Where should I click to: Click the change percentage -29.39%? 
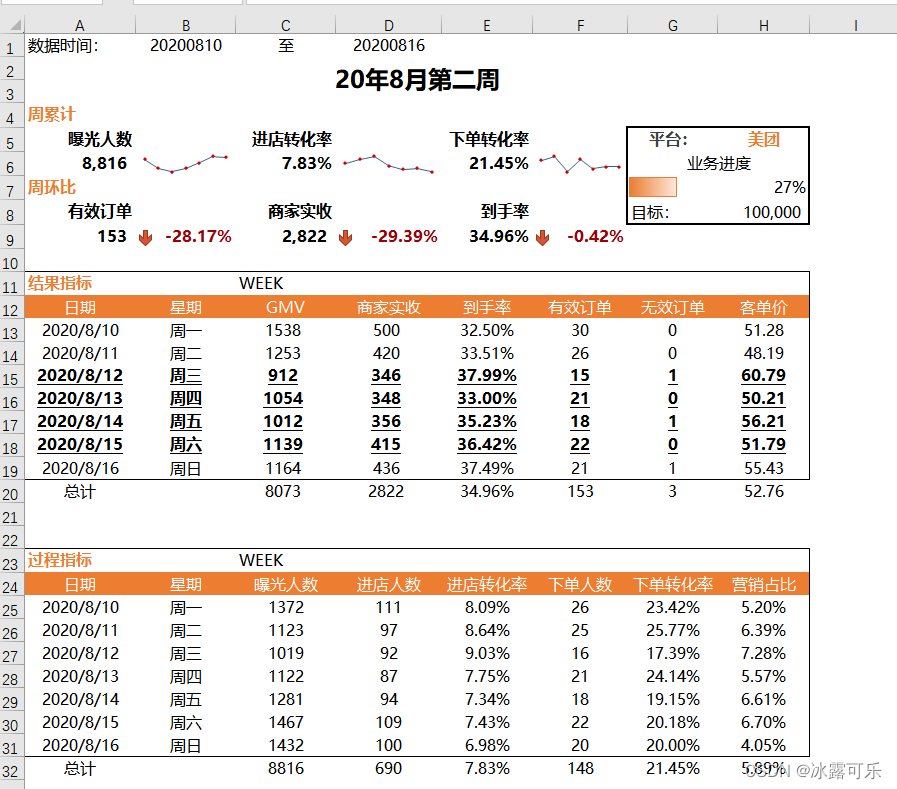(x=404, y=236)
